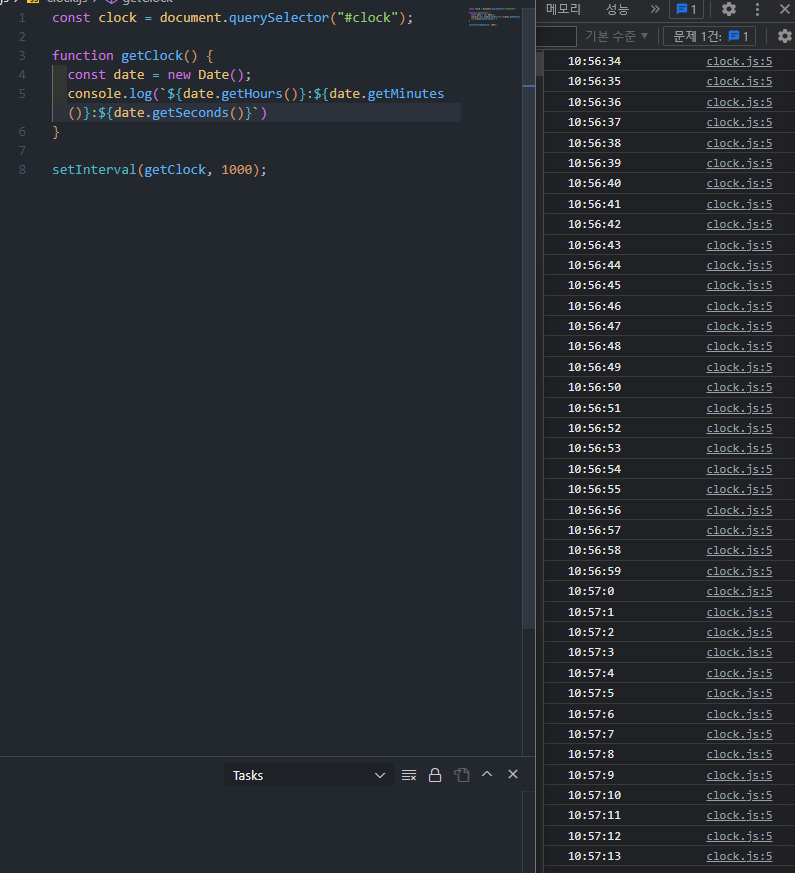This screenshot has height=873, width=795.
Task: Open clock.js:5 link for 10:57:0
Action: click(739, 591)
